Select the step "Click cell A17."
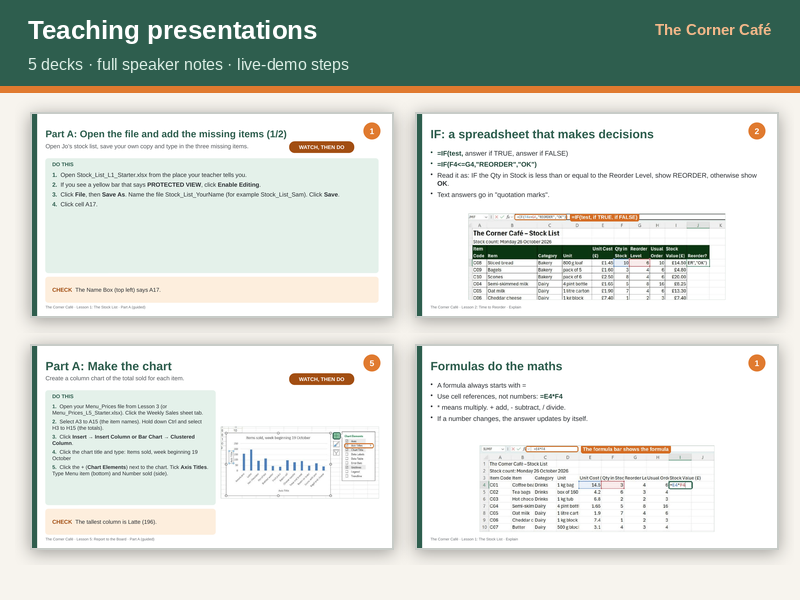The image size is (800, 600). point(74,204)
